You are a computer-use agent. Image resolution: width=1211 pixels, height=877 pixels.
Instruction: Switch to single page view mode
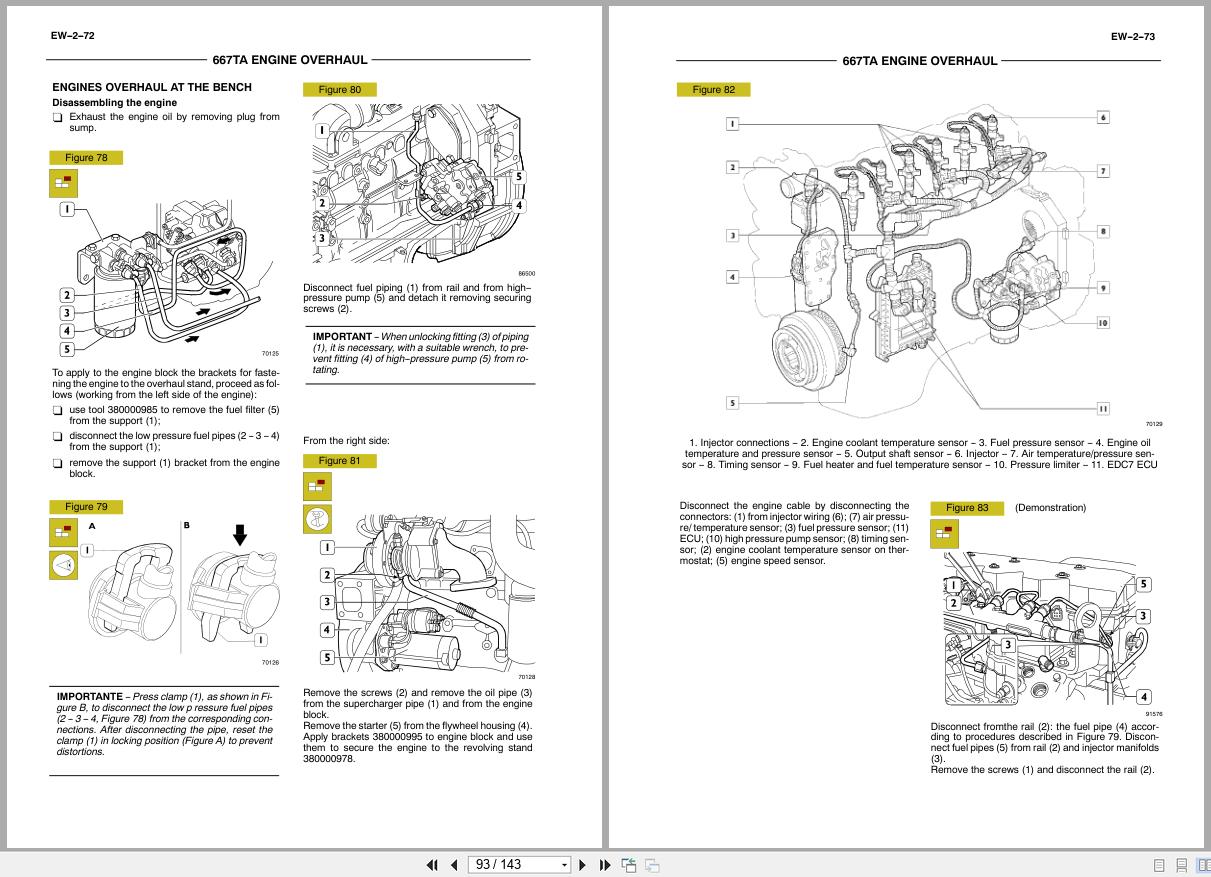(x=1159, y=864)
